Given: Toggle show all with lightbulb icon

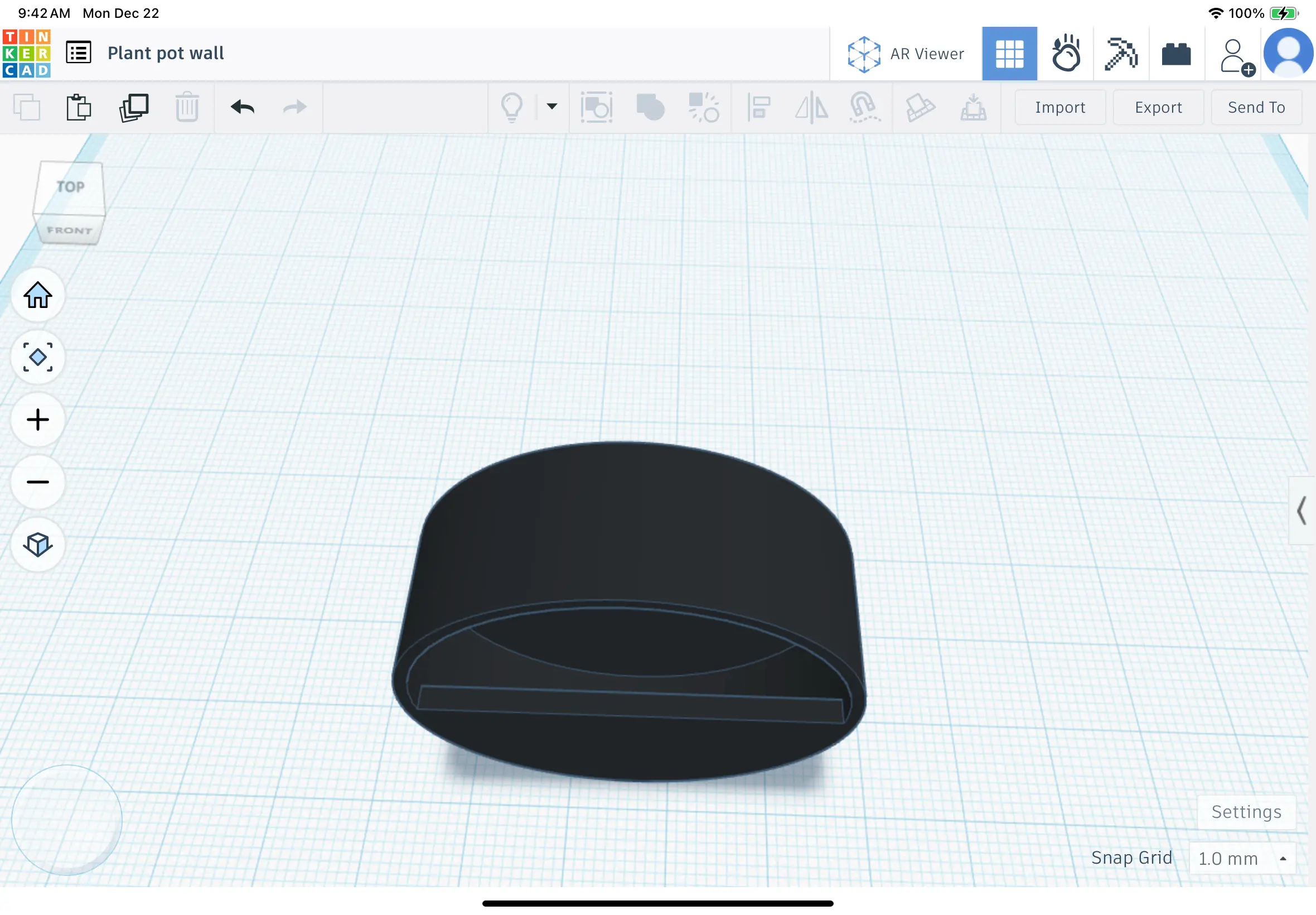Looking at the screenshot, I should coord(511,107).
